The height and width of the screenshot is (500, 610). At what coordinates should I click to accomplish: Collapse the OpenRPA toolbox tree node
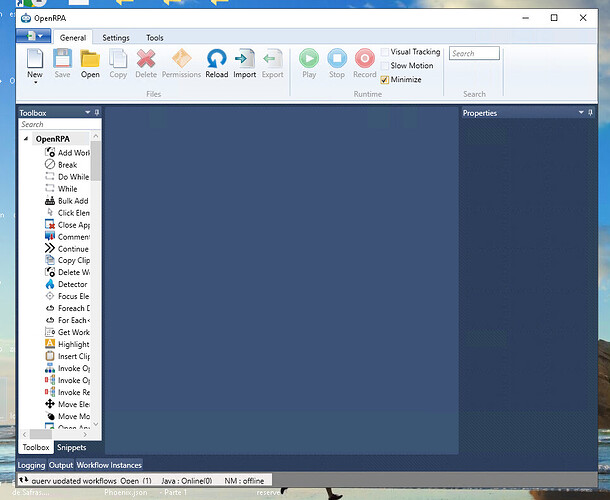pos(26,139)
